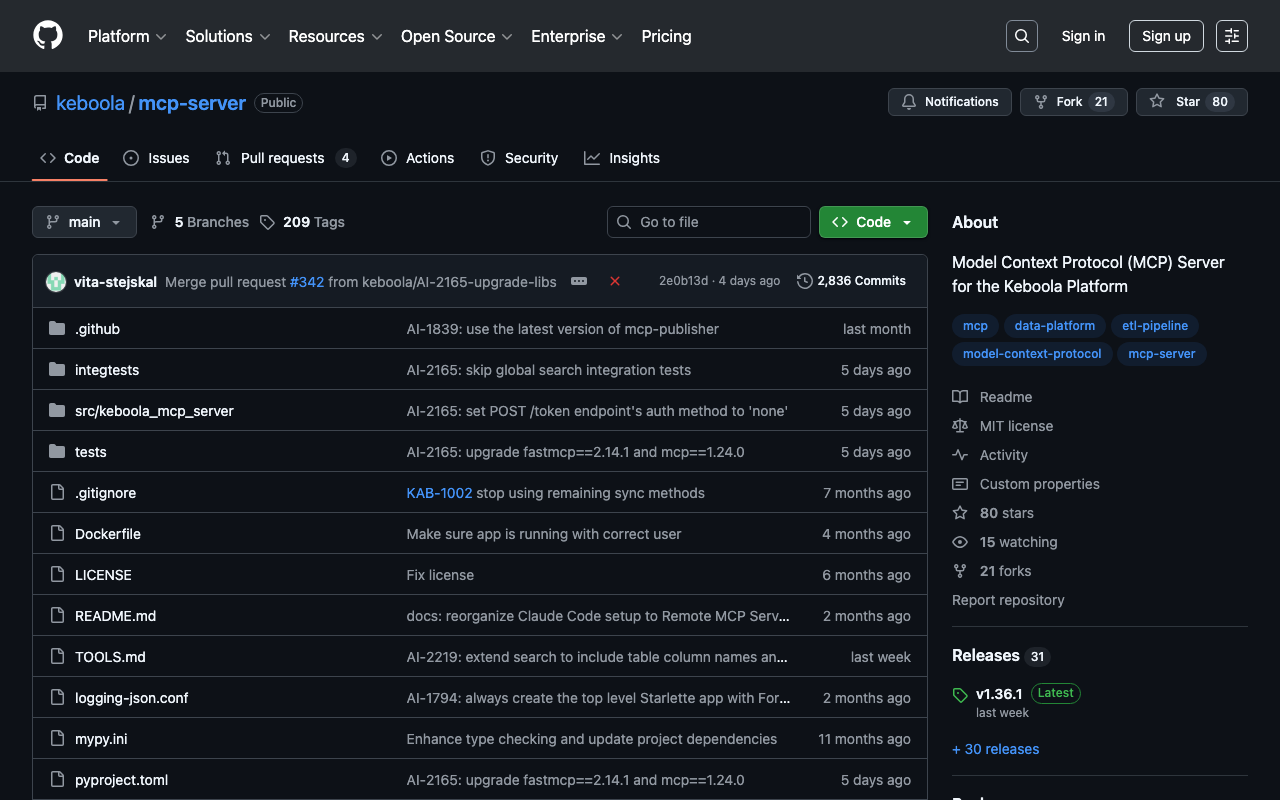Expand the green Code dropdown
Screen dimensions: 1280x800
[x=872, y=222]
